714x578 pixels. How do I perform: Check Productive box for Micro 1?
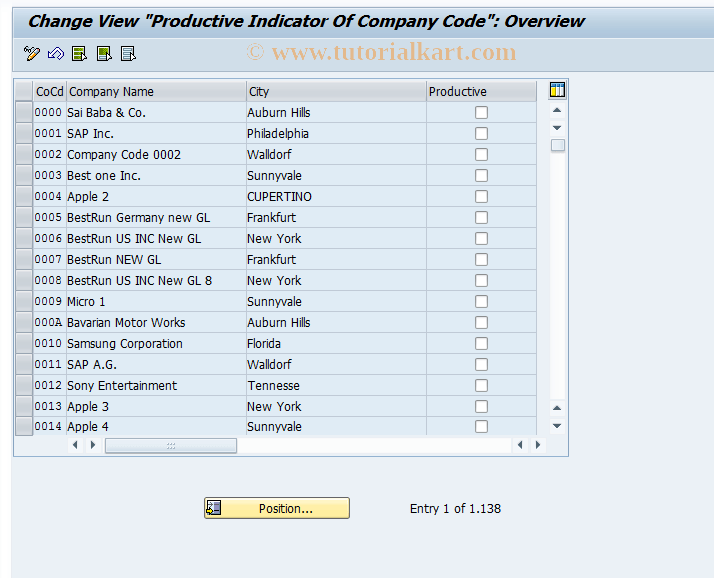(481, 302)
